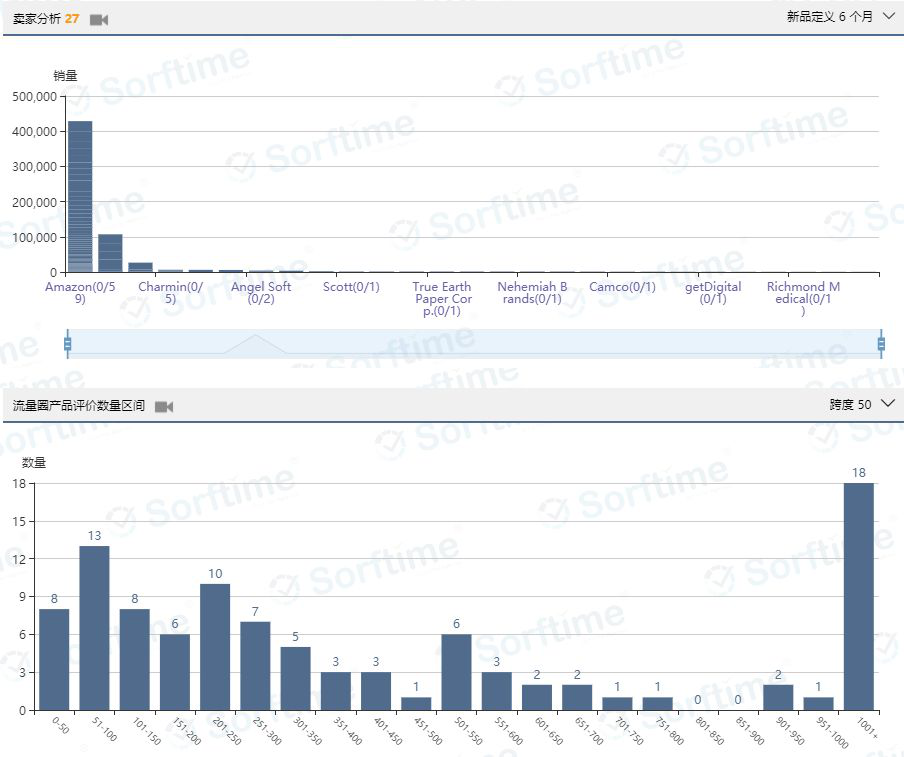Click the video icon beside 流量圈产品评价数量区间
904x757 pixels.
(164, 406)
